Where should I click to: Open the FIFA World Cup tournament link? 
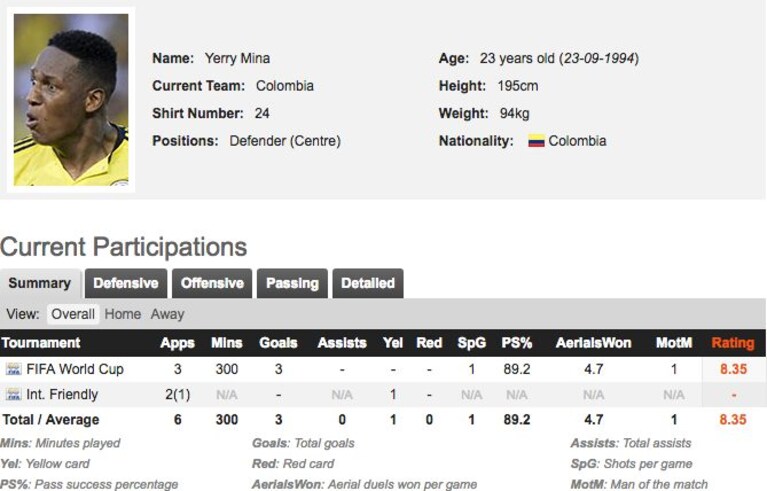pyautogui.click(x=75, y=369)
